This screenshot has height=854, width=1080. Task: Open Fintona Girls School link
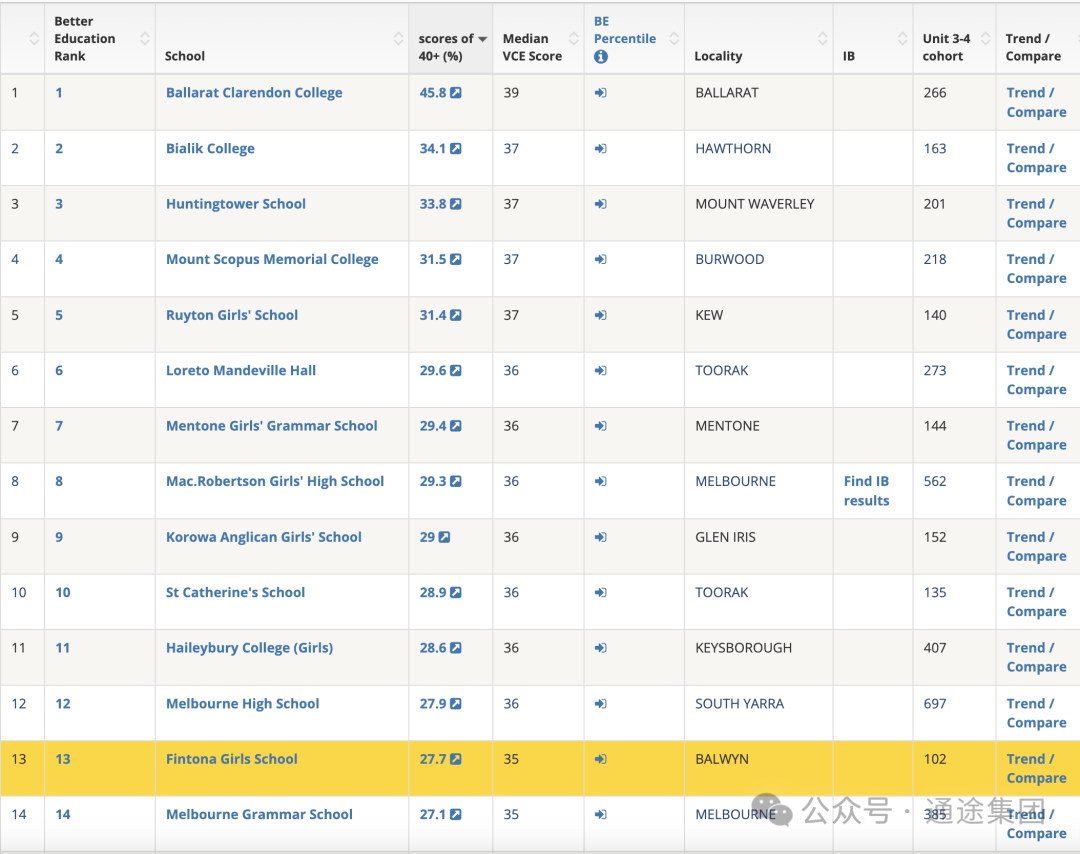pyautogui.click(x=231, y=759)
